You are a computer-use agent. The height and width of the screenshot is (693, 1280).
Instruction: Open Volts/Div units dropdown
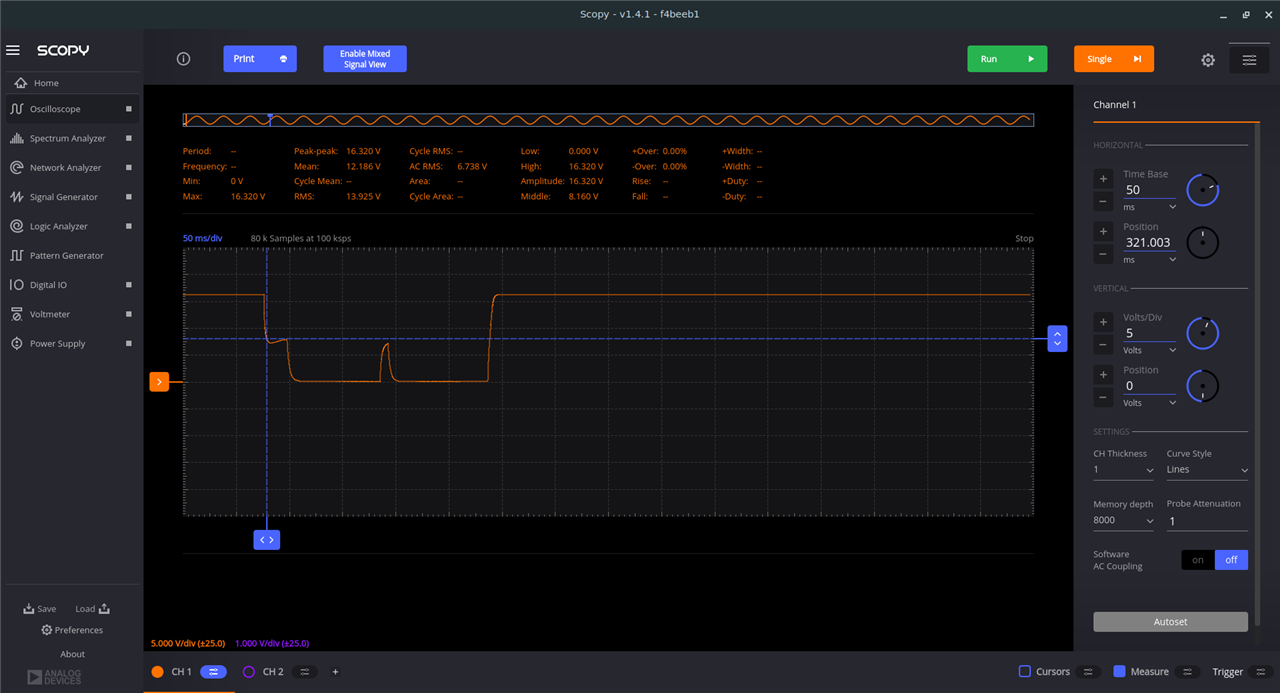1150,351
